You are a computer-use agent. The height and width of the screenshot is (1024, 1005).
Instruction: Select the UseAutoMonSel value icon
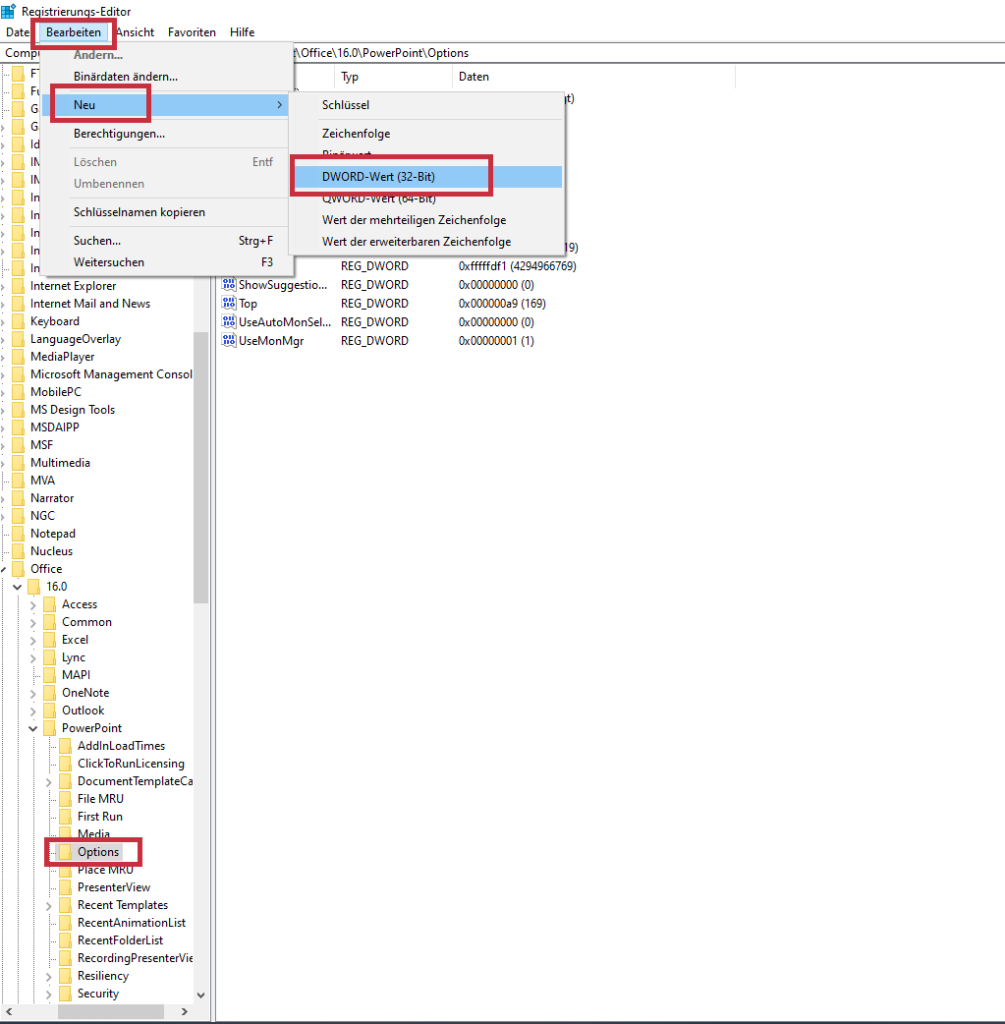(228, 322)
